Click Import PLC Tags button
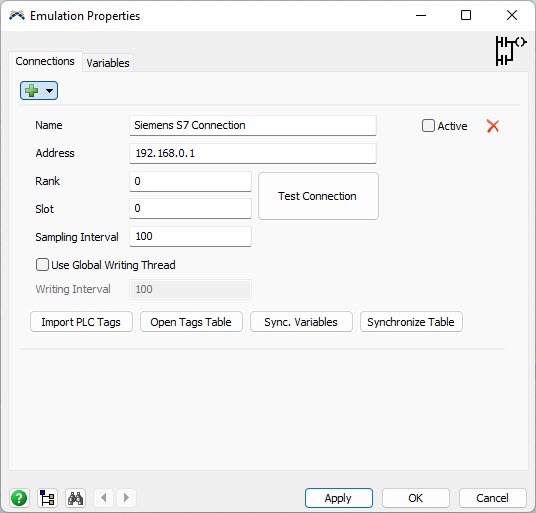The image size is (536, 513). [81, 322]
